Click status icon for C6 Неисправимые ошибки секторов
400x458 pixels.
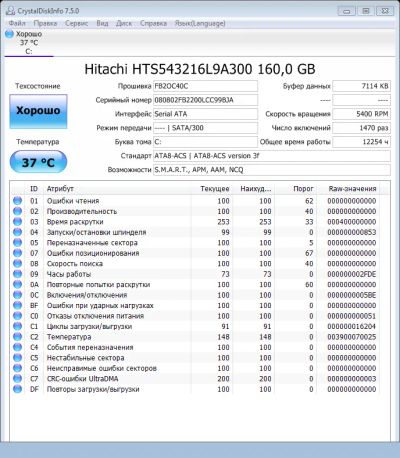coord(17,368)
